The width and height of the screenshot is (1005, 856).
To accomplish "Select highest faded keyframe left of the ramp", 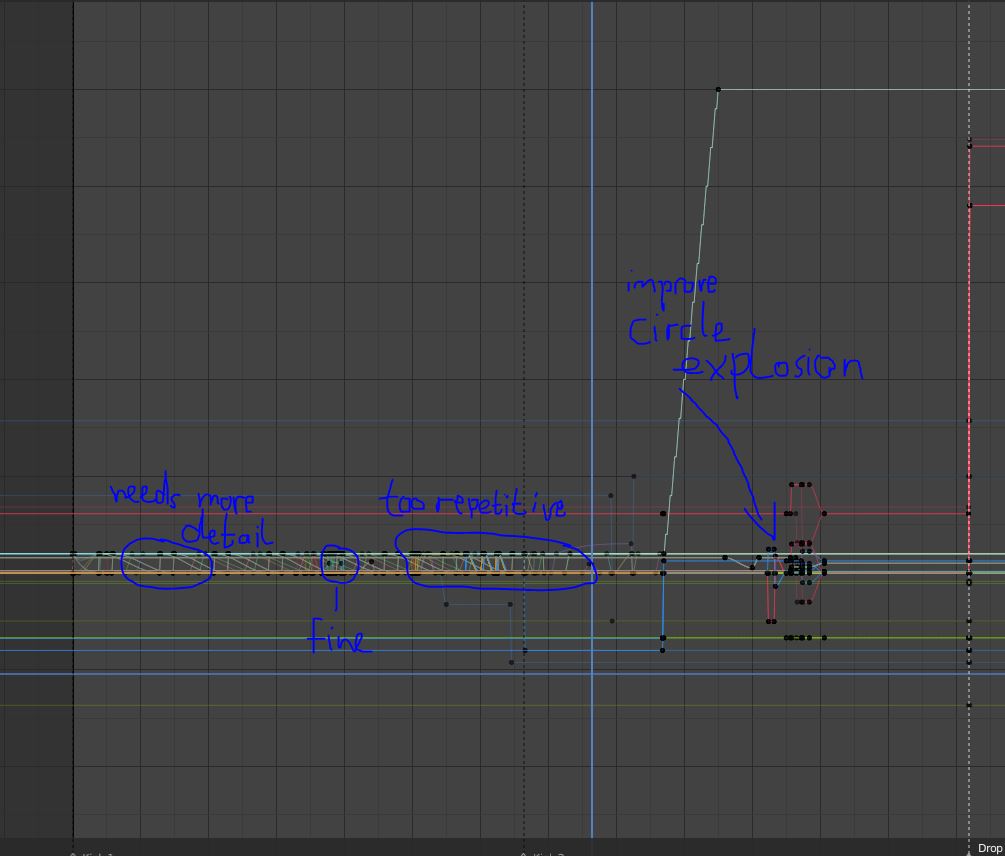I will point(634,476).
